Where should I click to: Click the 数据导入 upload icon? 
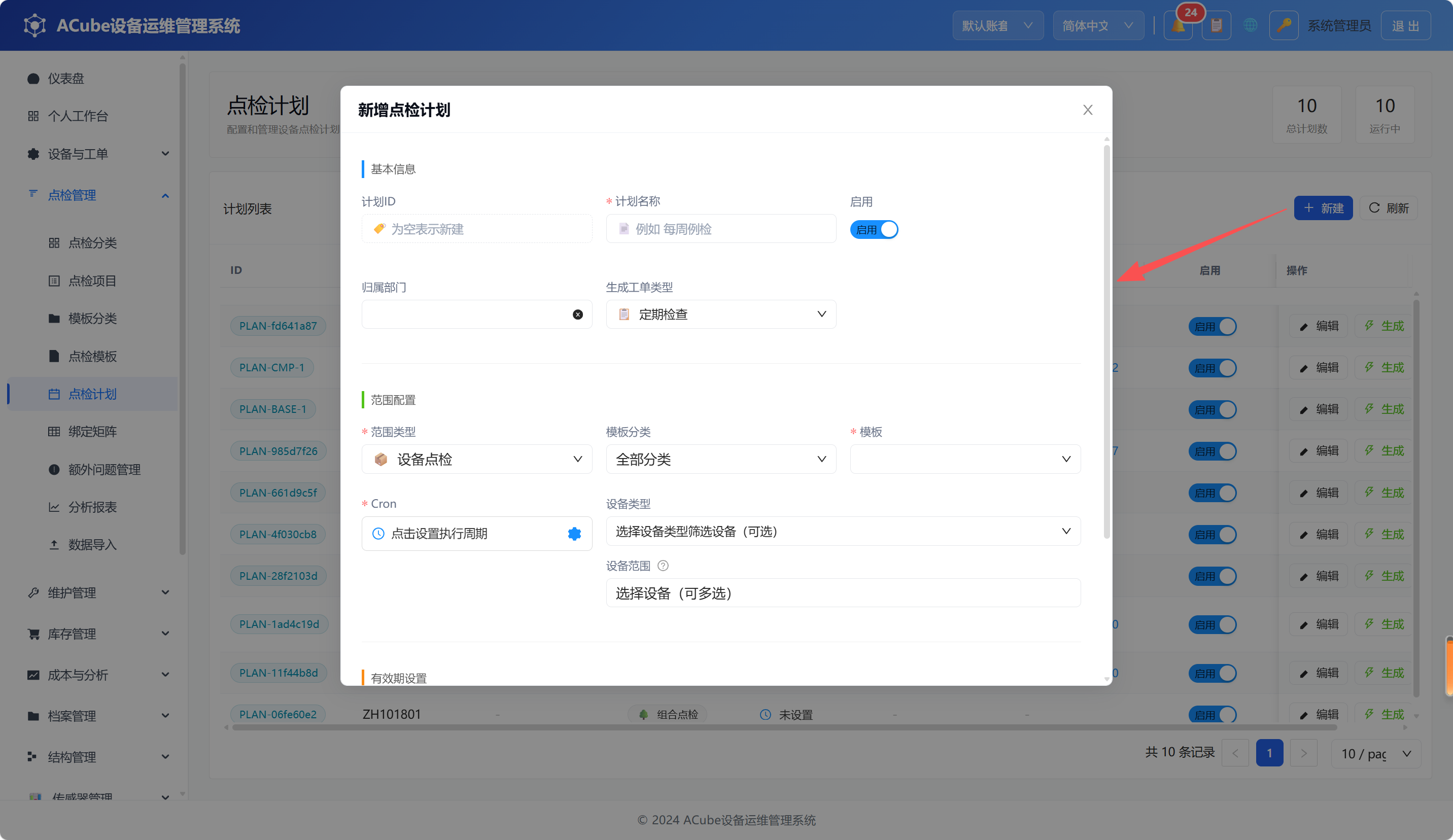coord(54,545)
